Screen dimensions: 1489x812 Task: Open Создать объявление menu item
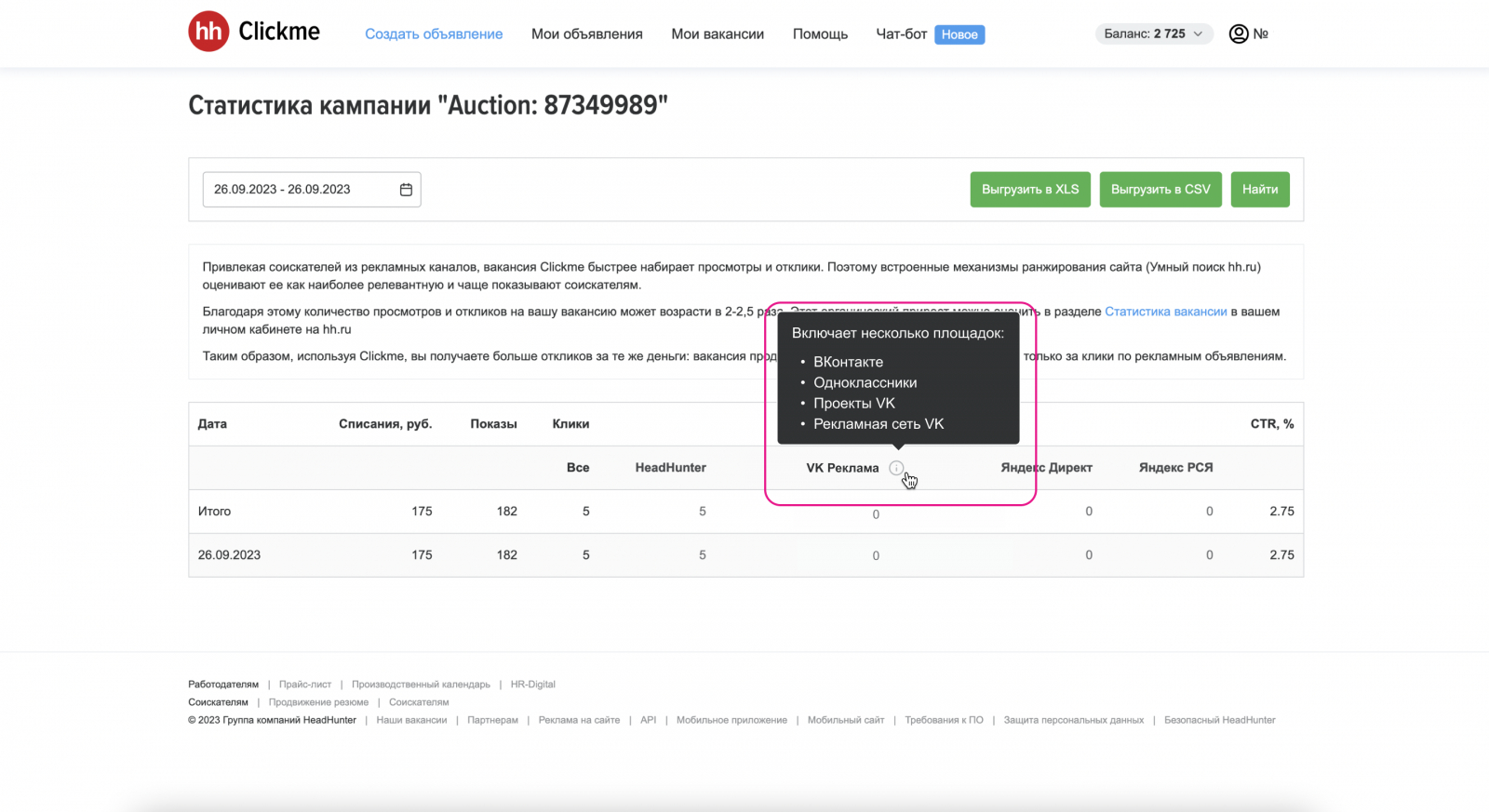click(434, 34)
